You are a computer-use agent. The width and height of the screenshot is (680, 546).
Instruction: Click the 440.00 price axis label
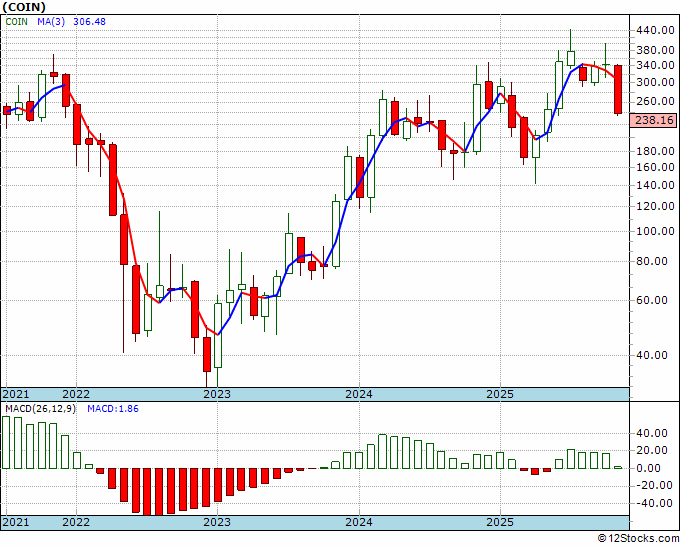click(655, 30)
